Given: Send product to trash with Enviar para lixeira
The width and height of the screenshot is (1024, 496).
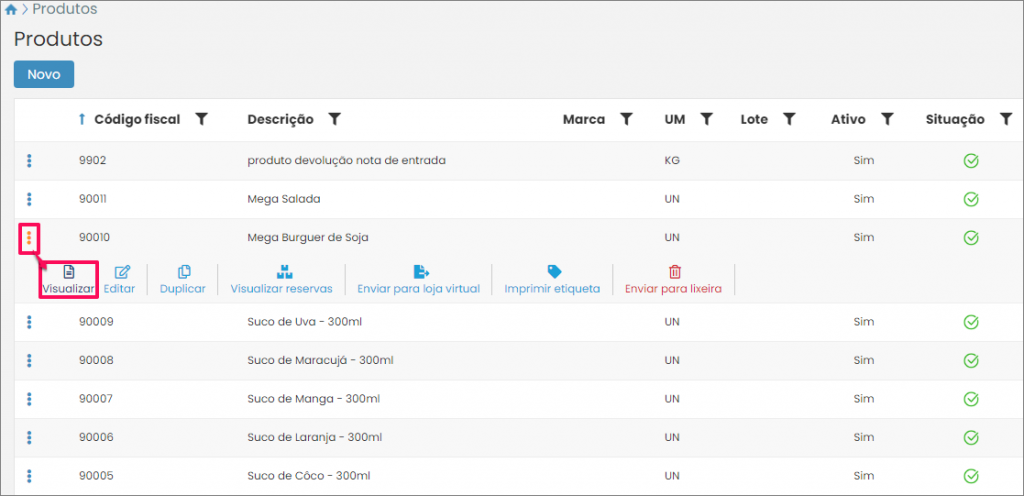Looking at the screenshot, I should pyautogui.click(x=673, y=279).
